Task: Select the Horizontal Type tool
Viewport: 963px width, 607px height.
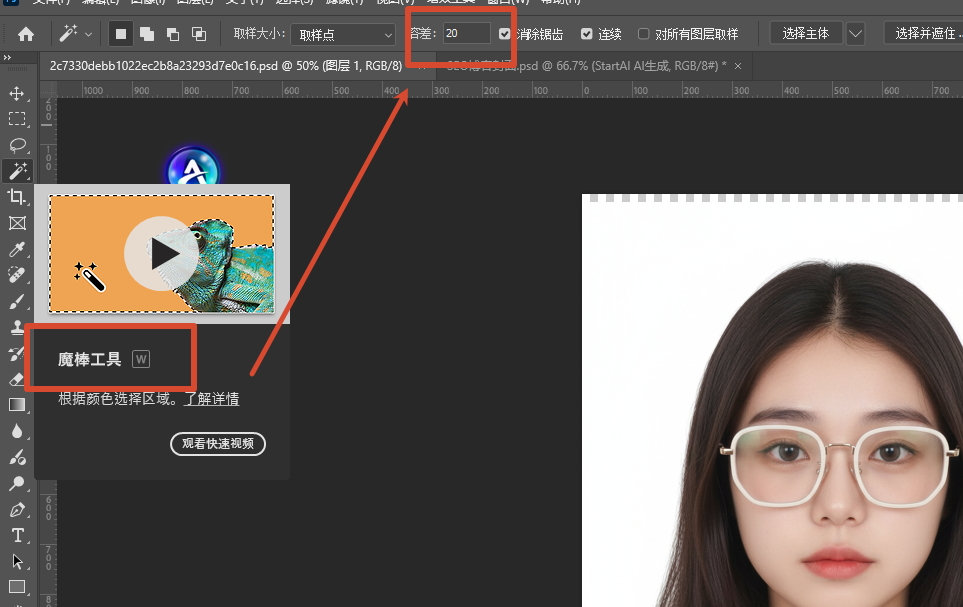Action: [x=17, y=535]
